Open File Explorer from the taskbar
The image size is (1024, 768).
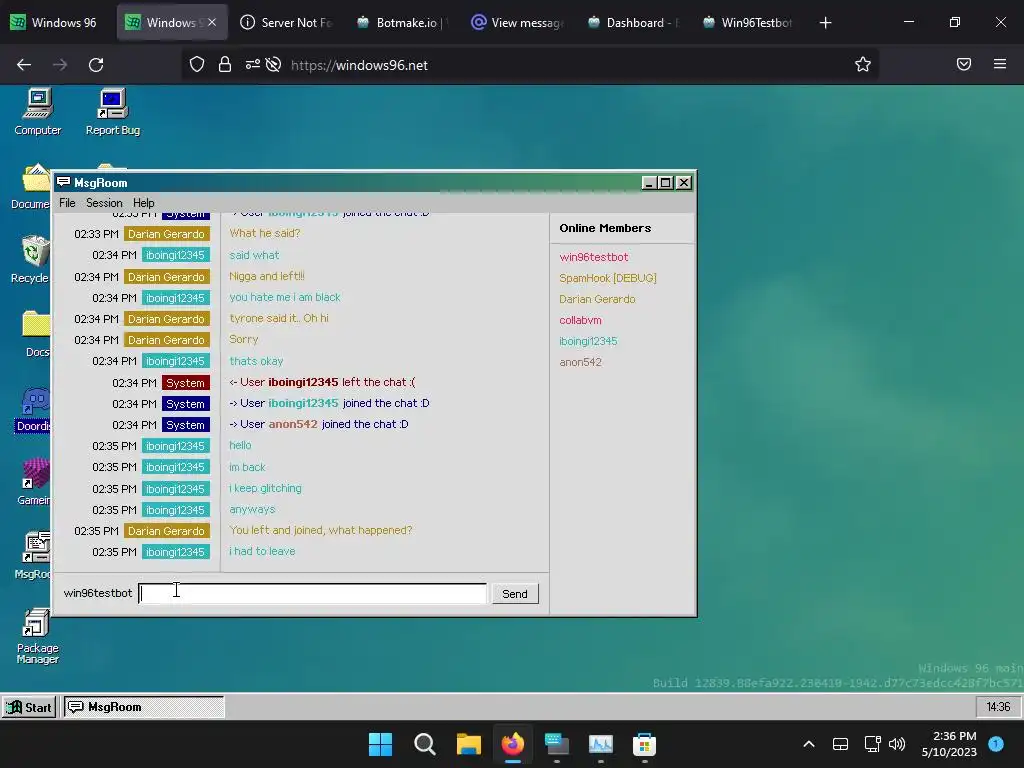[x=468, y=744]
